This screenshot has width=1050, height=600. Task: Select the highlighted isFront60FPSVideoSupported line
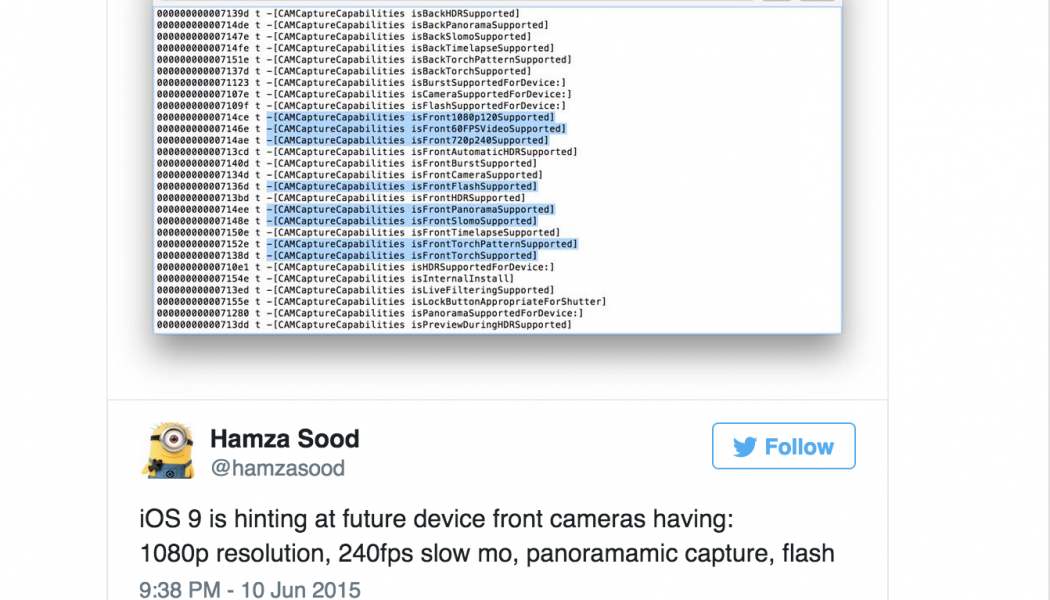[x=417, y=129]
